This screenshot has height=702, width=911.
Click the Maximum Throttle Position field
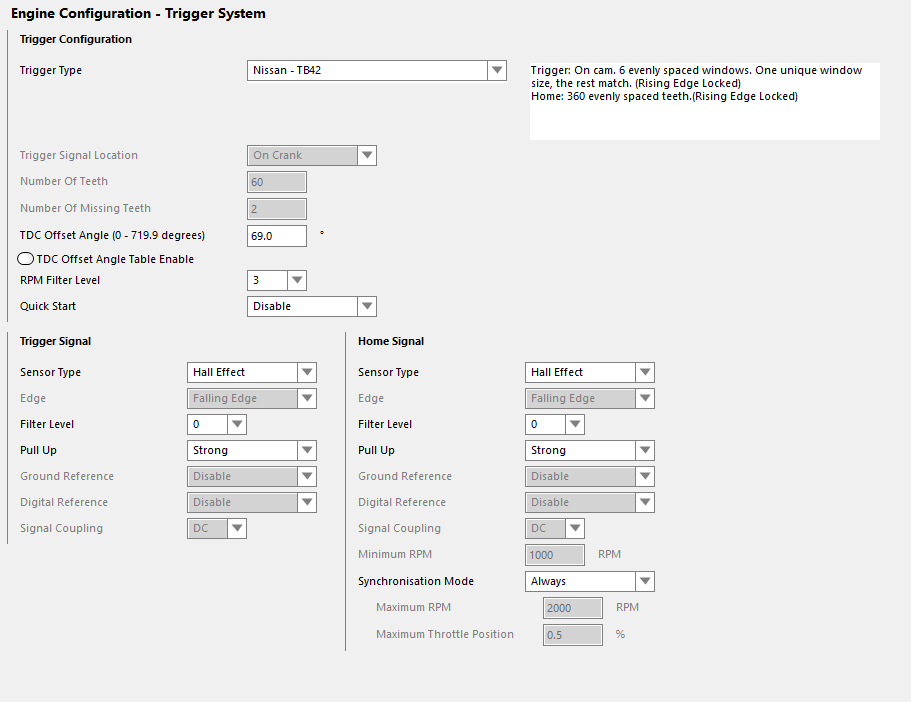point(573,635)
